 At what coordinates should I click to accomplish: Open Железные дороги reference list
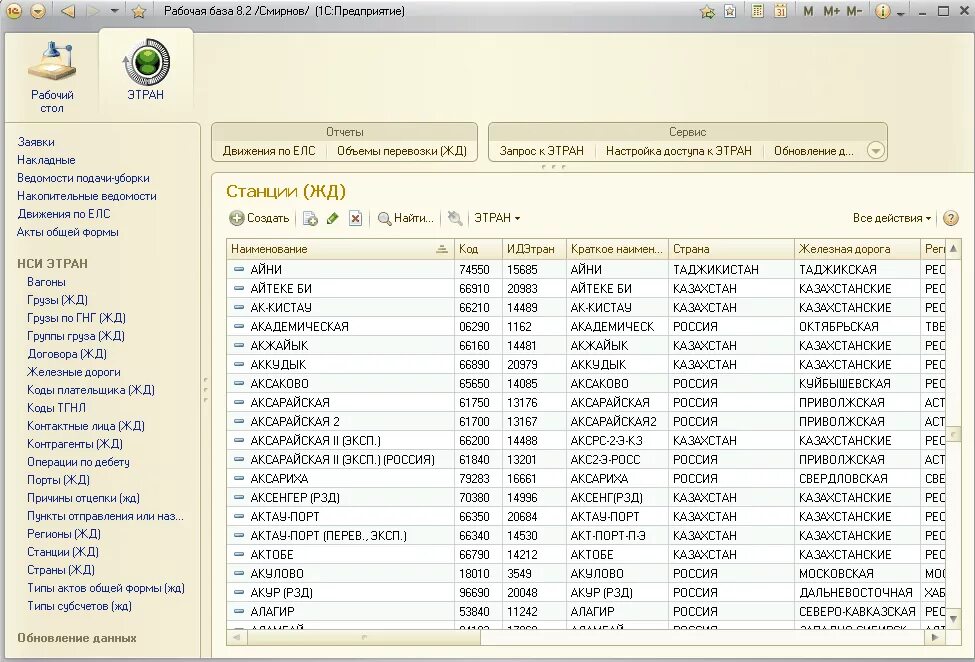74,372
